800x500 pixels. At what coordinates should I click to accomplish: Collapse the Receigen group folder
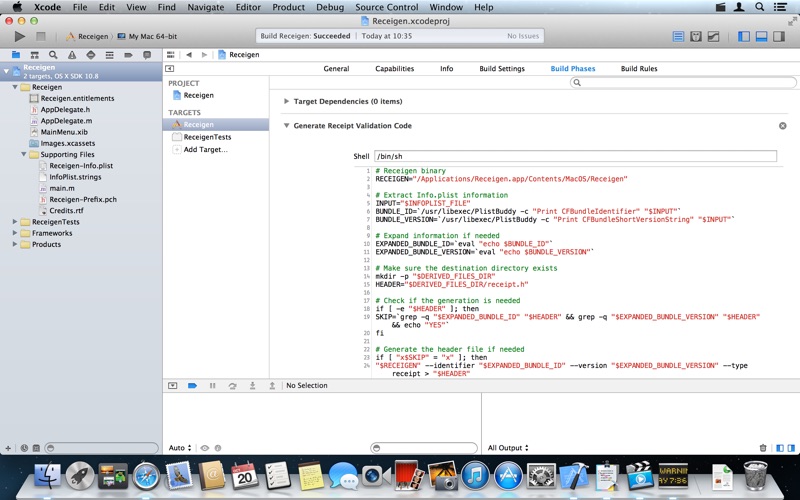click(15, 87)
